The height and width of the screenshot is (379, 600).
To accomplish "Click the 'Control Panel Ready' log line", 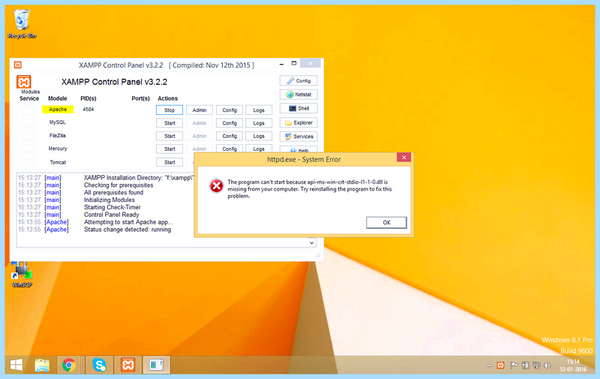I will [111, 214].
